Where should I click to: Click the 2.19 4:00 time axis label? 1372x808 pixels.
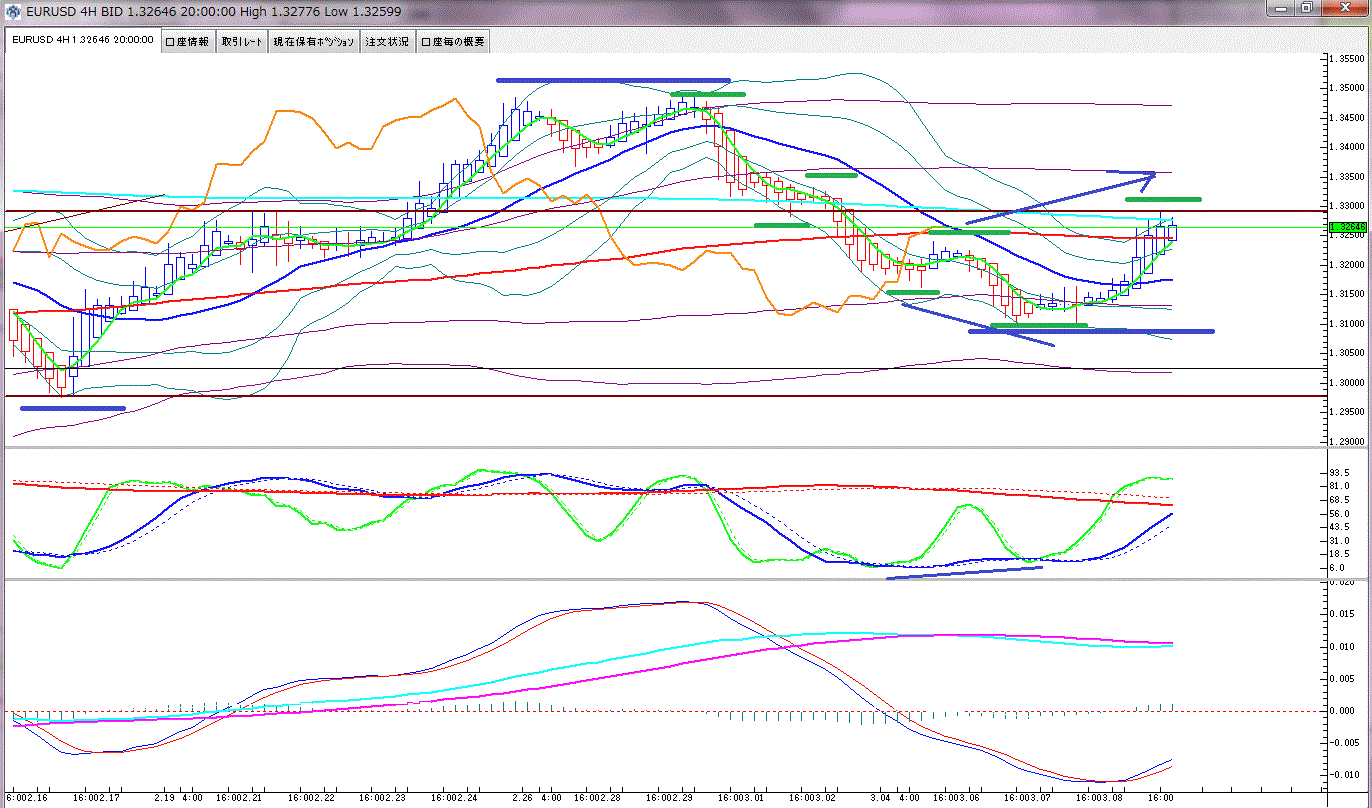(x=178, y=798)
